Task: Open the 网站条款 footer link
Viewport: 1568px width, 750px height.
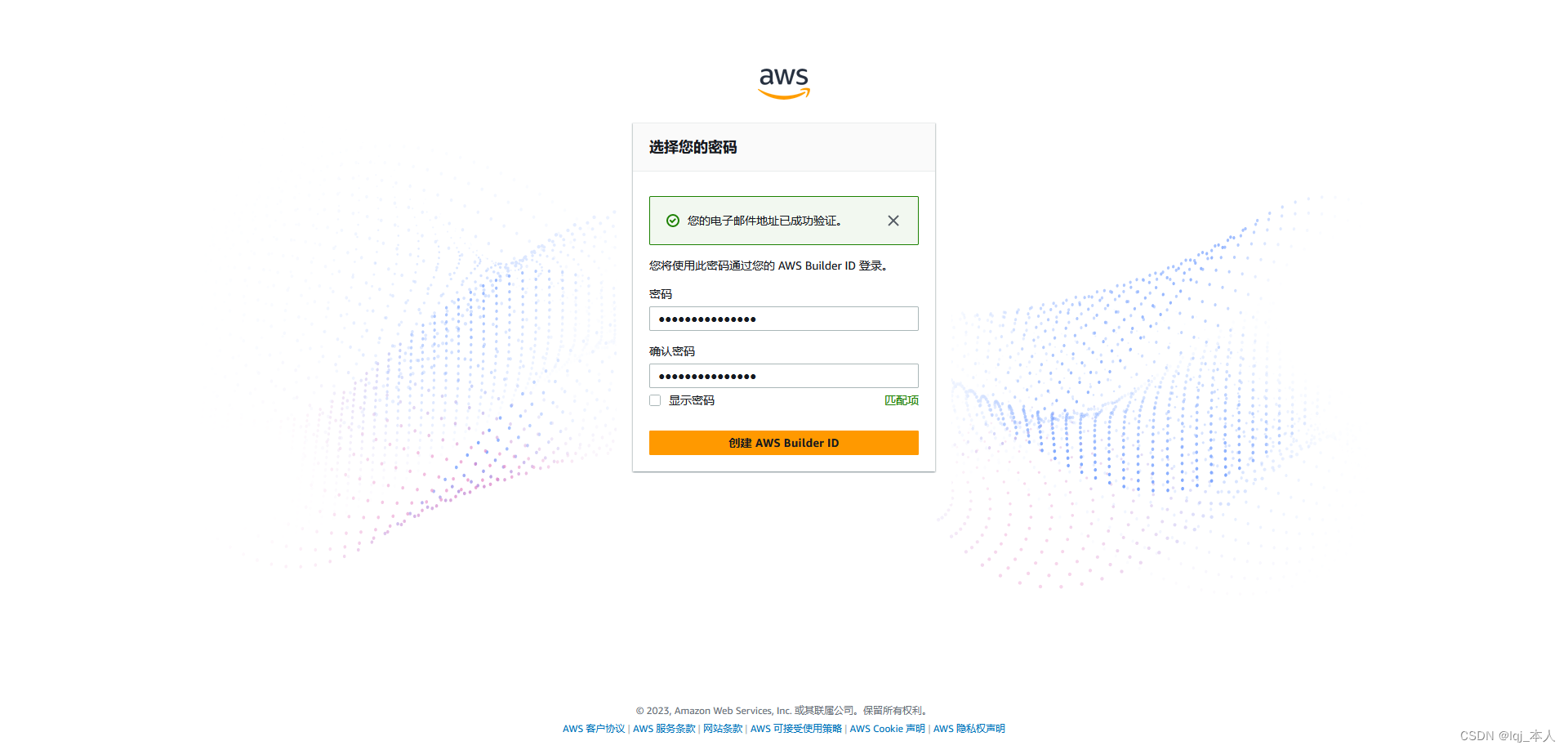Action: tap(723, 729)
